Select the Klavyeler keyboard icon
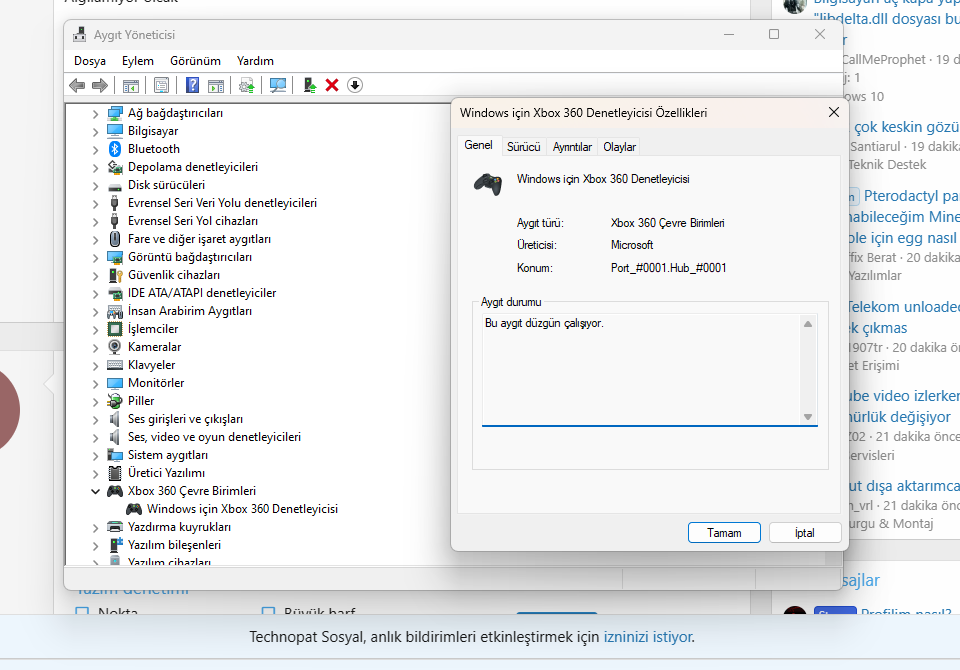The height and width of the screenshot is (670, 960). point(114,365)
